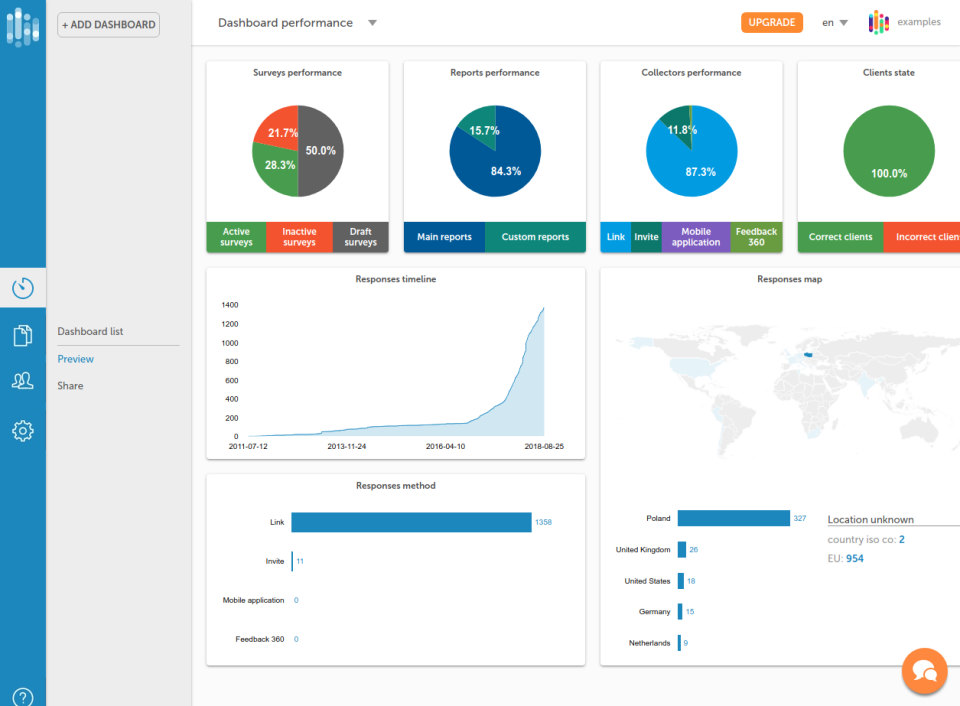960x706 pixels.
Task: Click the app logo in the sidebar
Action: click(23, 26)
